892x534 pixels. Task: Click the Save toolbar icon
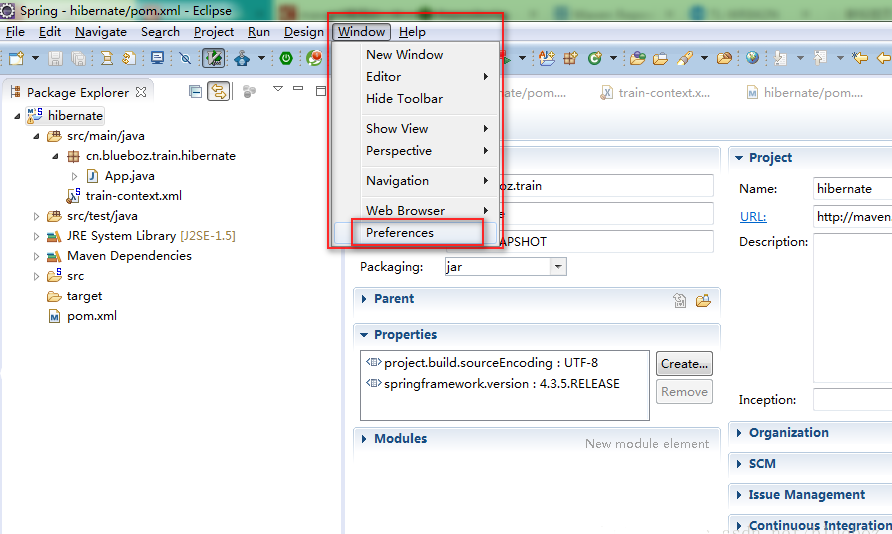[x=55, y=58]
